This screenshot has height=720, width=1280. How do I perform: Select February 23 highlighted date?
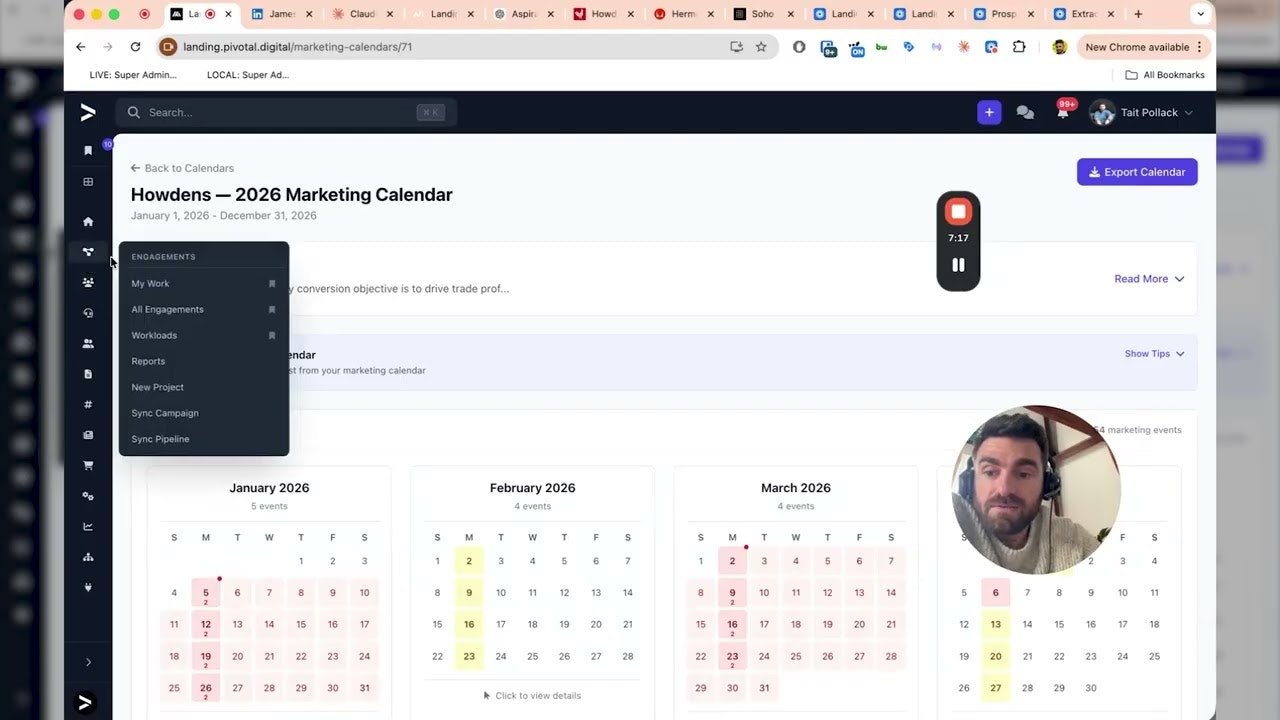(469, 656)
